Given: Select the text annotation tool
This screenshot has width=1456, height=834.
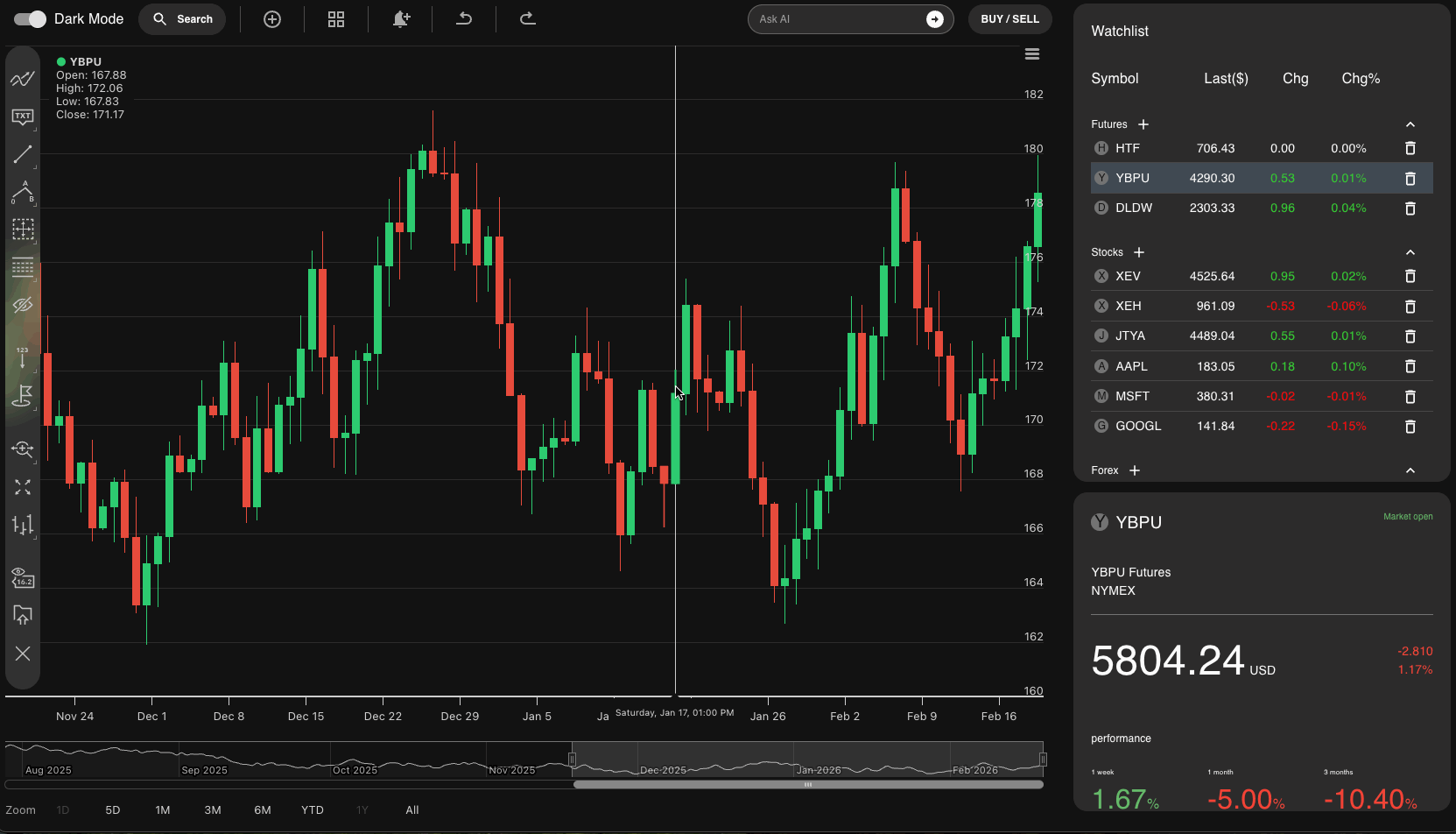Looking at the screenshot, I should tap(23, 117).
